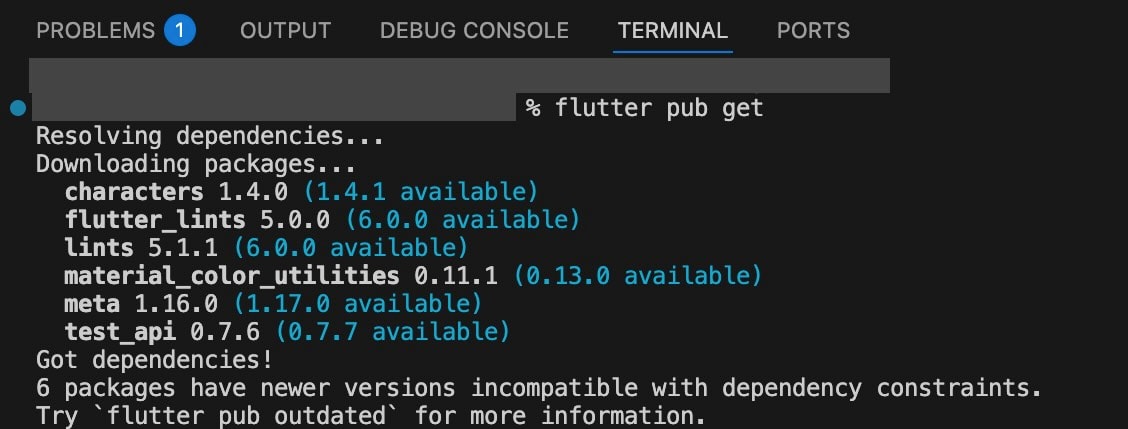Click the Problems count badge showing 1

(180, 31)
